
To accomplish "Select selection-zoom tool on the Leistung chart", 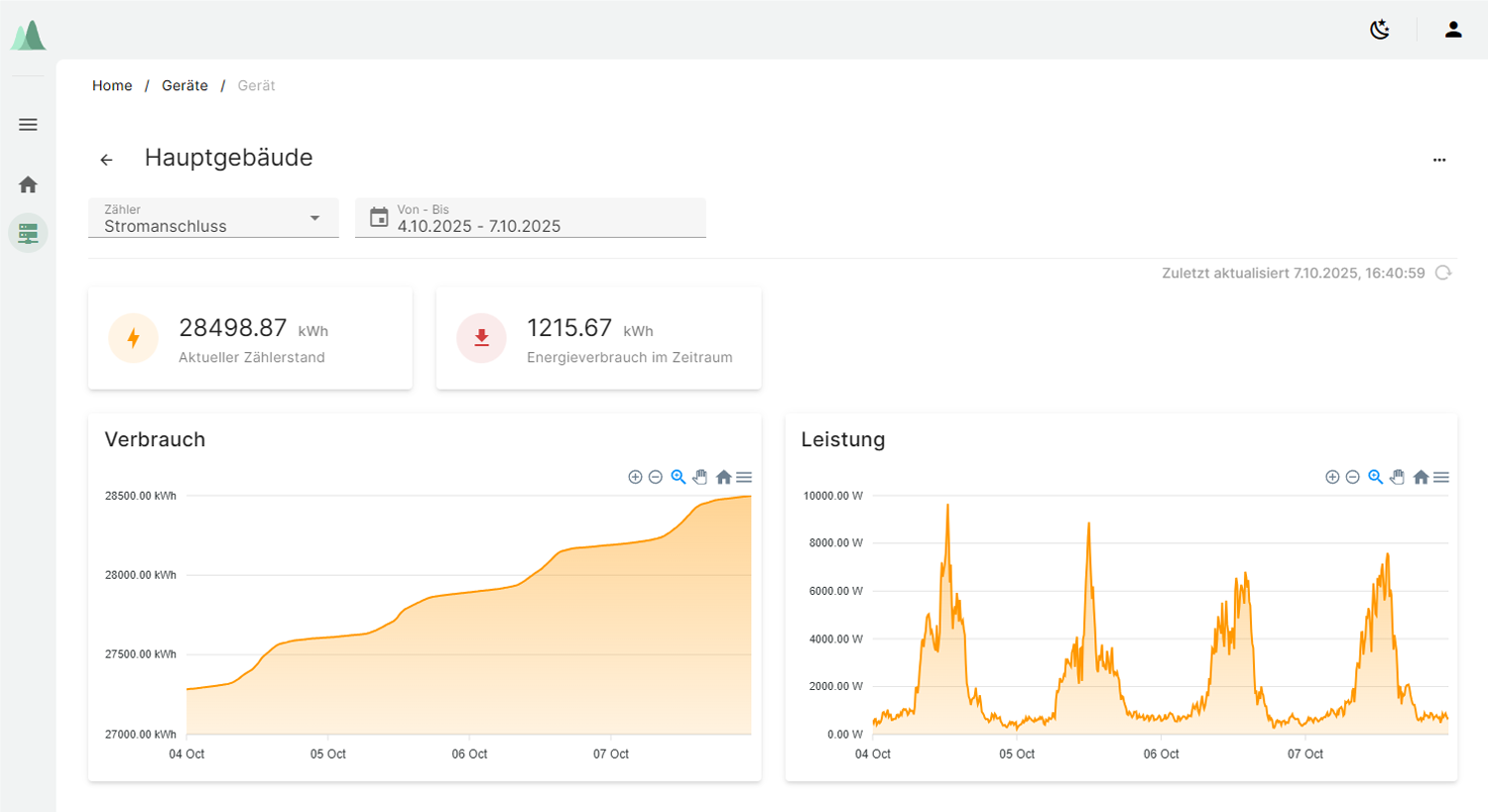I will (1374, 477).
